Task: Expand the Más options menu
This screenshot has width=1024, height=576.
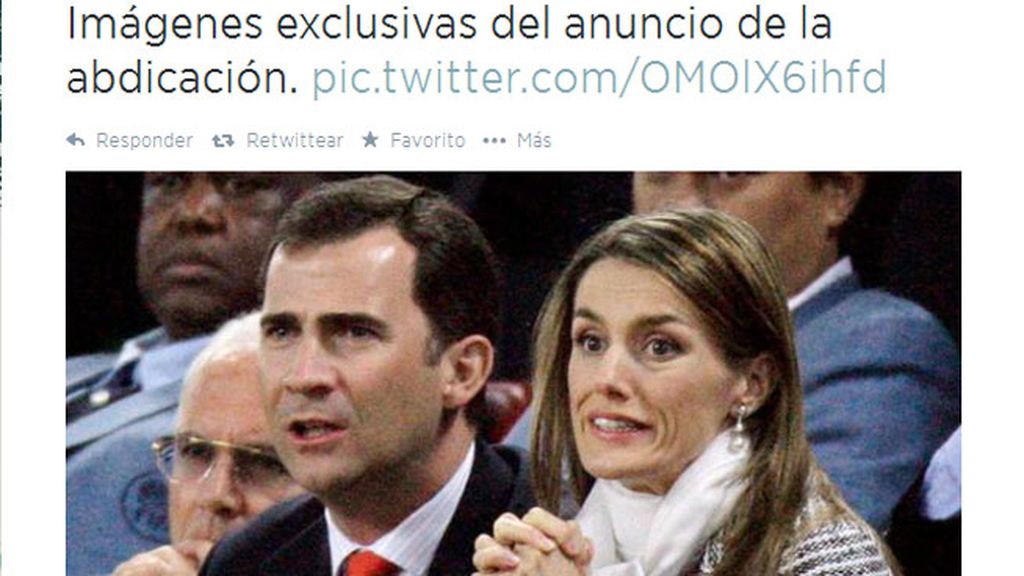Action: [534, 140]
